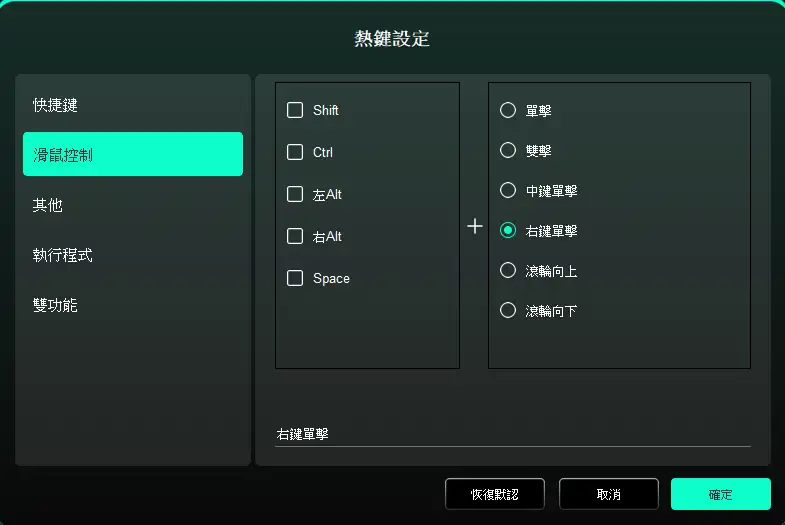Tick the Ctrl checkbox
785x525 pixels.
(295, 152)
